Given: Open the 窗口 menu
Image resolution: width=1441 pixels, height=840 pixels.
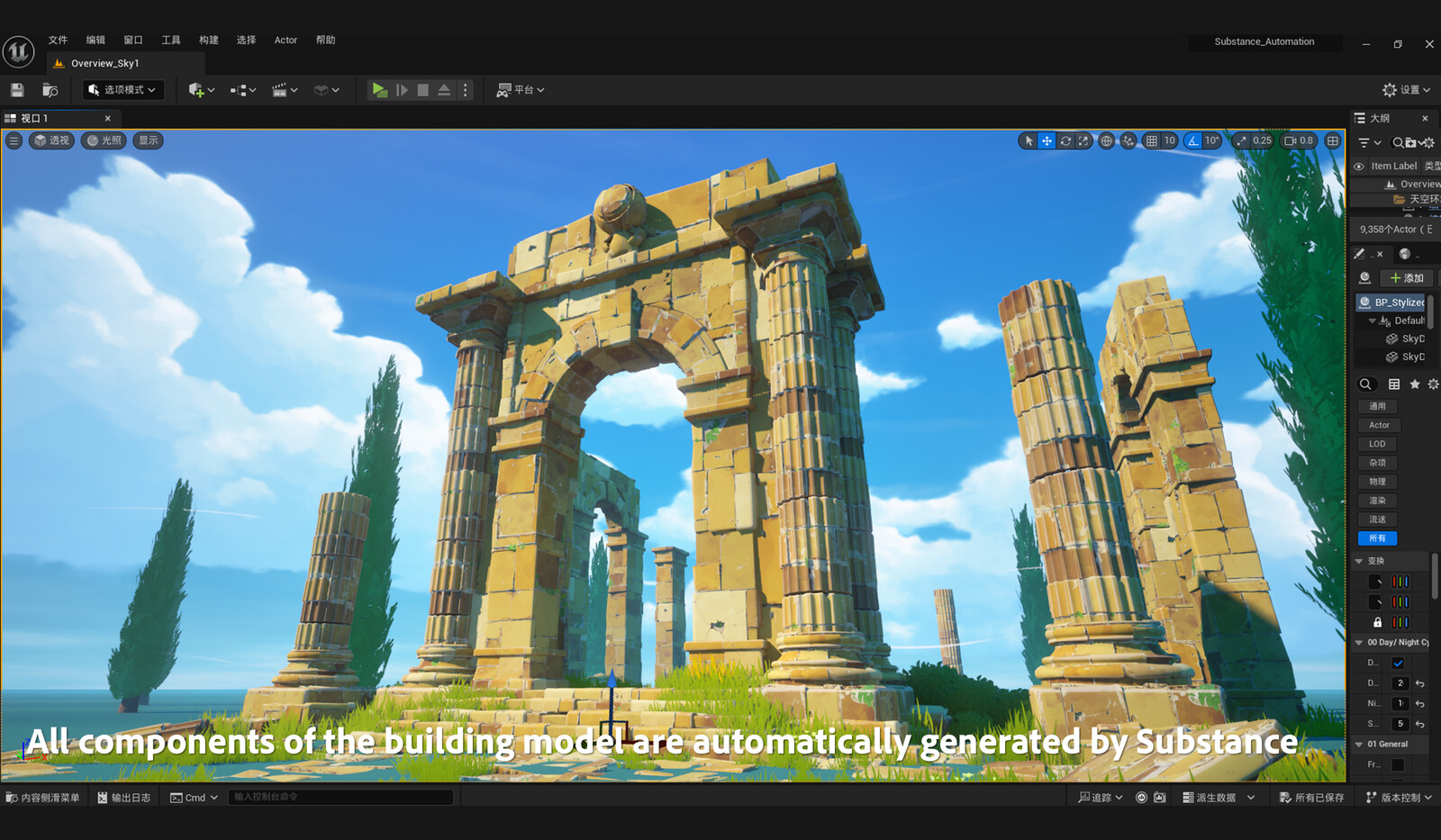Looking at the screenshot, I should click(133, 41).
